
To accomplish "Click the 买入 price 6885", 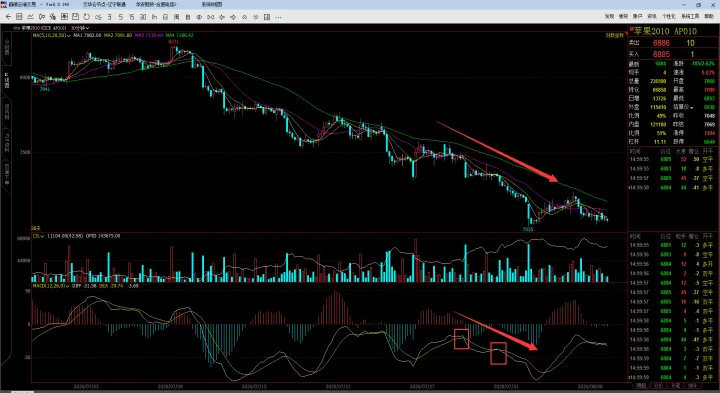I will pyautogui.click(x=661, y=54).
